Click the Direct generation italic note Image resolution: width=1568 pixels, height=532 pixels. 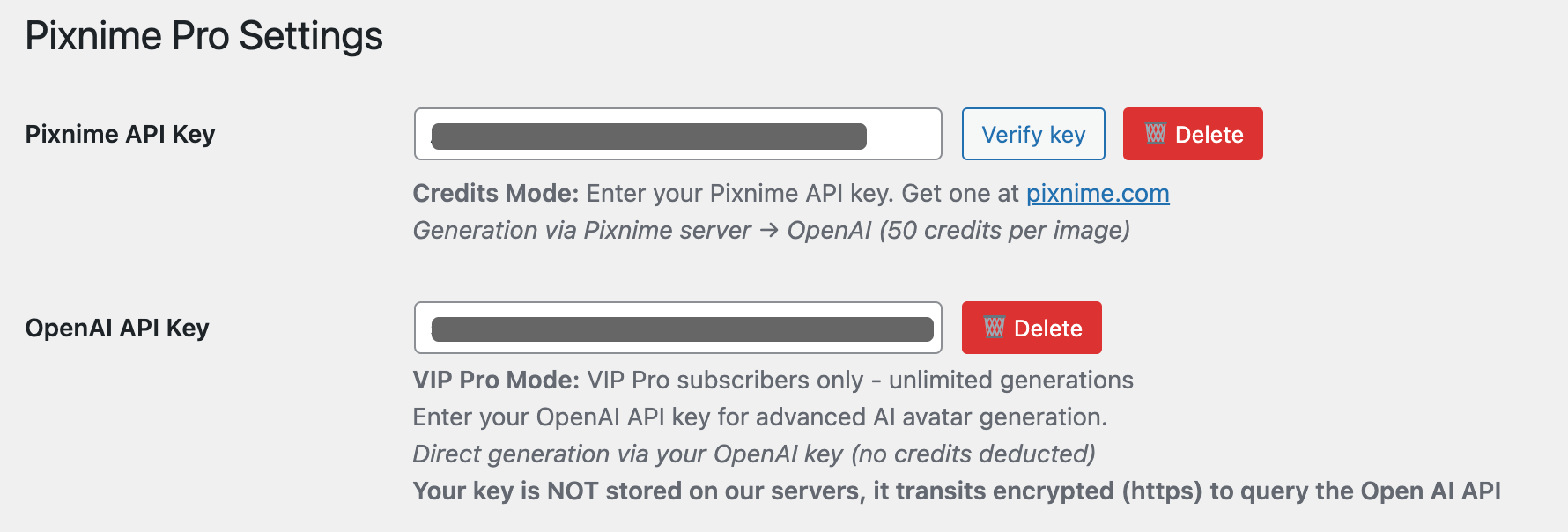tap(754, 454)
